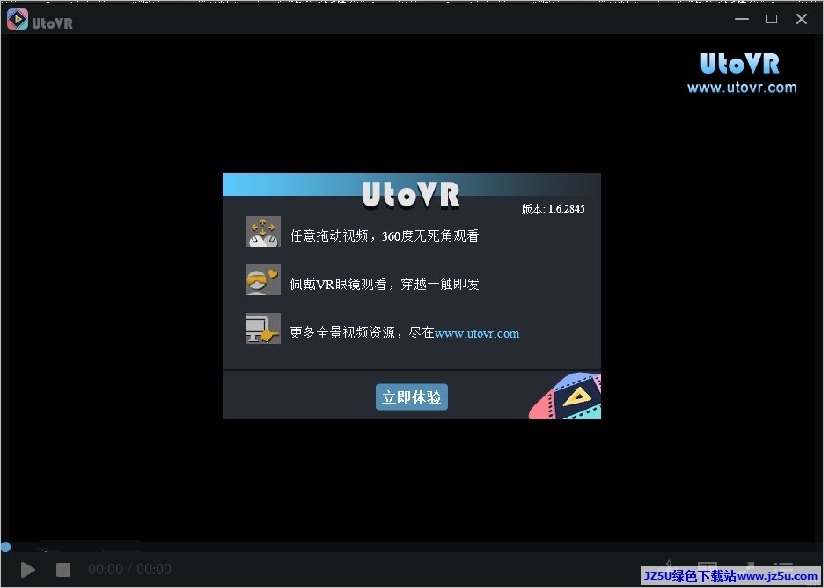Click the VR glasses icon in the dialog
This screenshot has height=588, width=824.
(263, 280)
